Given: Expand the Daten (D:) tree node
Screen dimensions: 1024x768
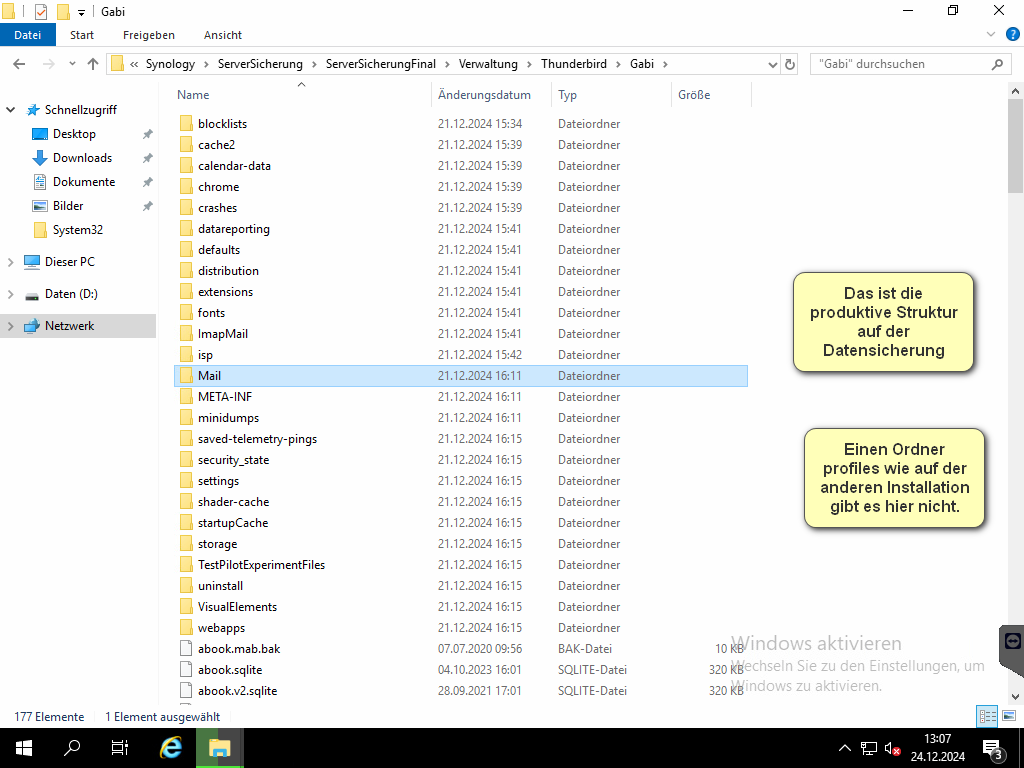Looking at the screenshot, I should click(10, 294).
